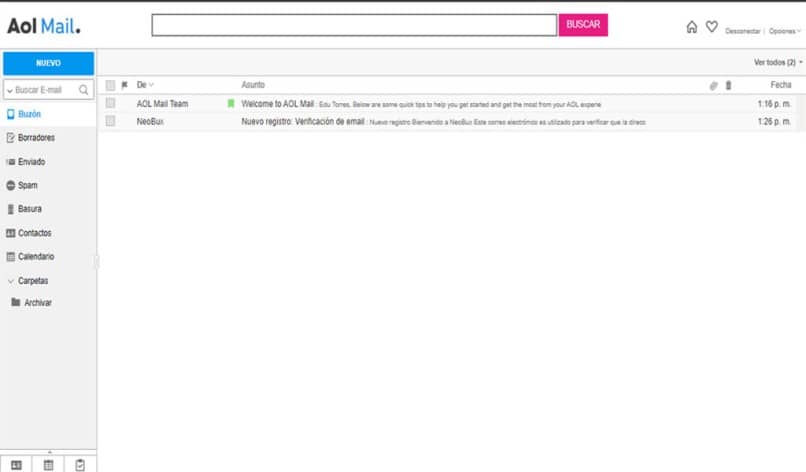
Task: Expand the small arrow above bottom bar
Action: tap(49, 452)
